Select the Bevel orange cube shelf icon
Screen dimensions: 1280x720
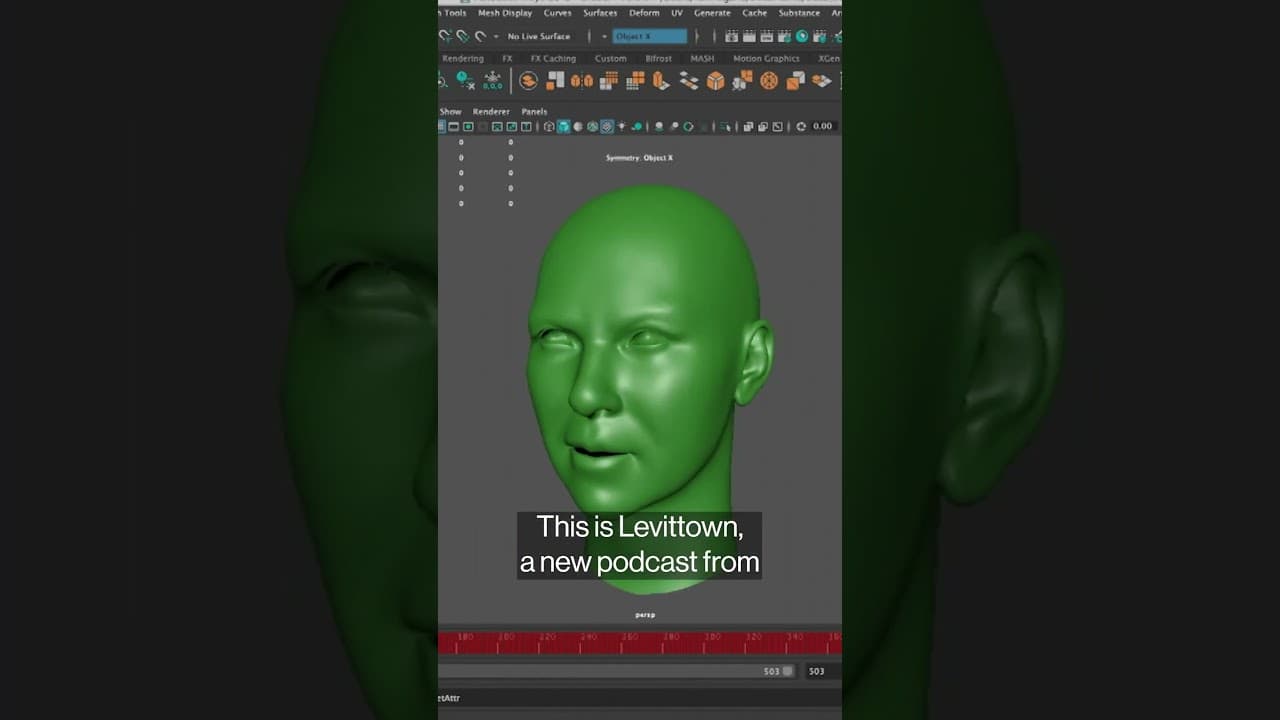(715, 81)
